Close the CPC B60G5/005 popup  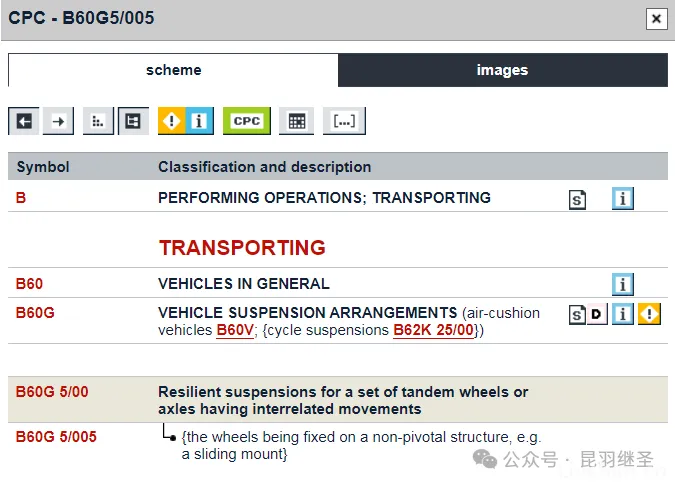pyautogui.click(x=656, y=19)
